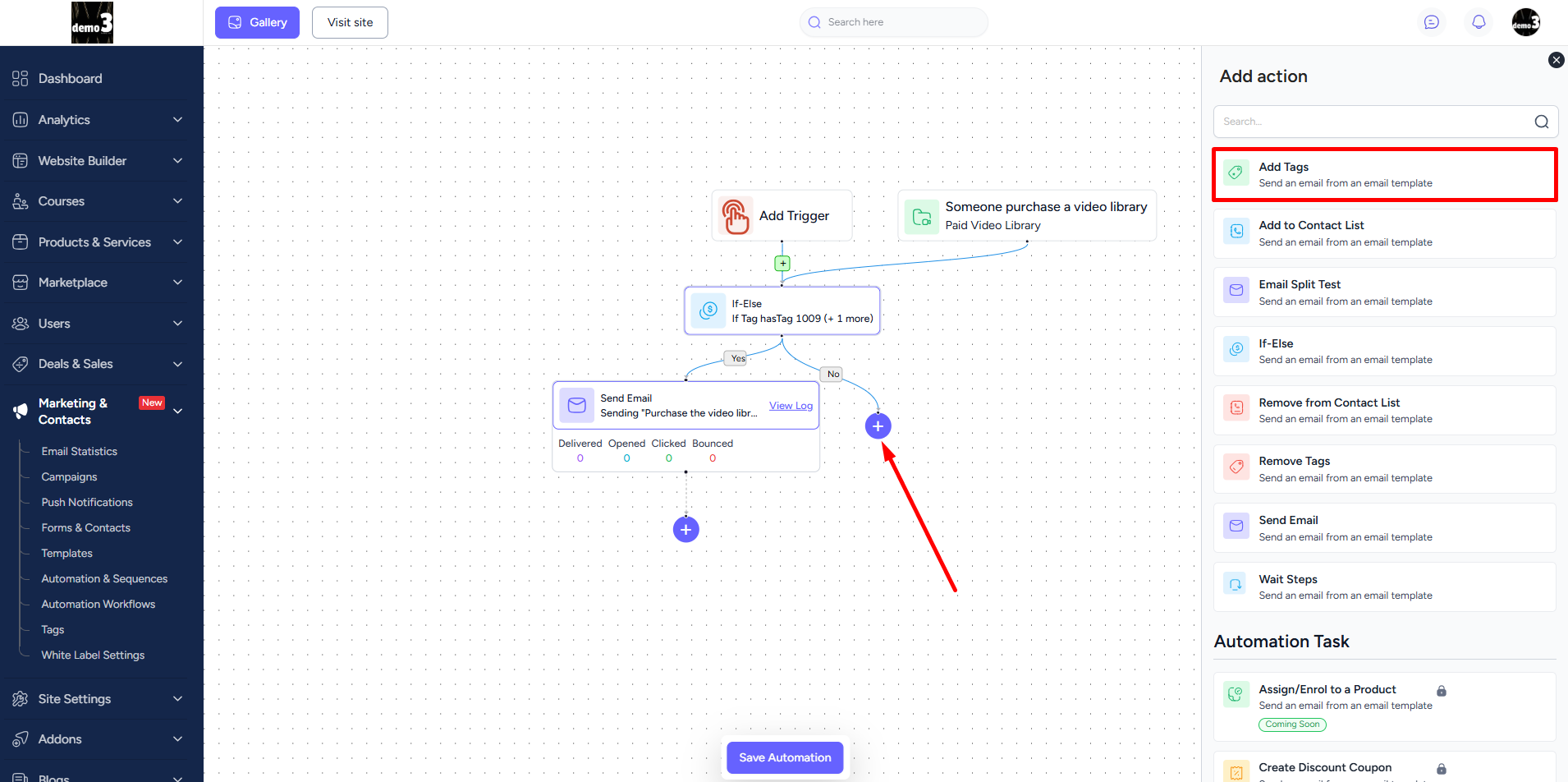
Task: Click the Gallery button
Action: 257,22
